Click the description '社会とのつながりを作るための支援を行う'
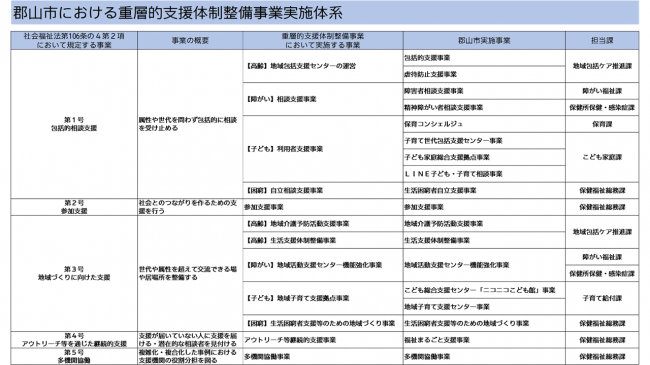Viewport: 650px width, 365px height. pyautogui.click(x=188, y=207)
